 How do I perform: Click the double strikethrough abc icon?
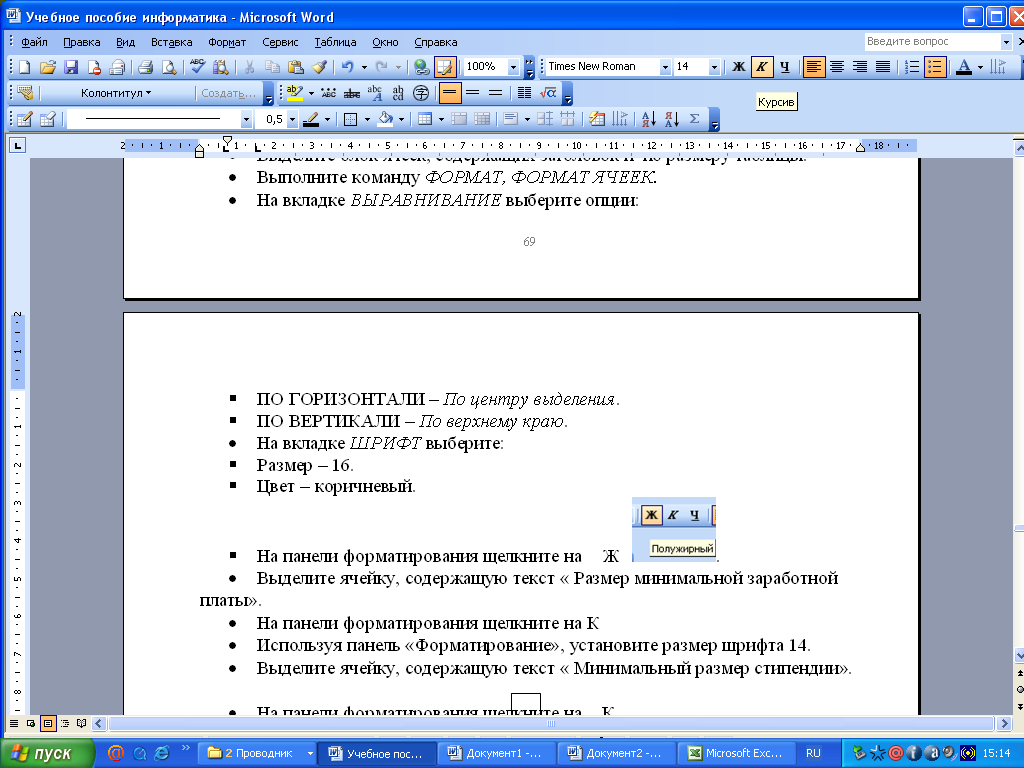352,93
